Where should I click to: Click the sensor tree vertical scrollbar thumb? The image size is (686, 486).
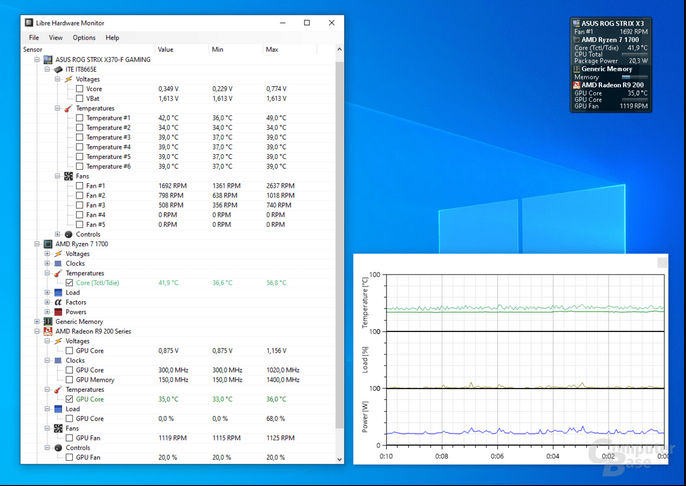(x=340, y=245)
